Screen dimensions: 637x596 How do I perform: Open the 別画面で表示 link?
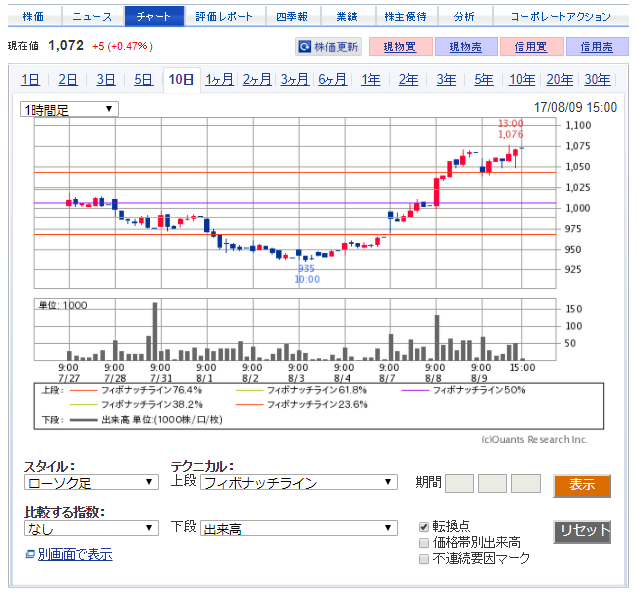pos(75,554)
